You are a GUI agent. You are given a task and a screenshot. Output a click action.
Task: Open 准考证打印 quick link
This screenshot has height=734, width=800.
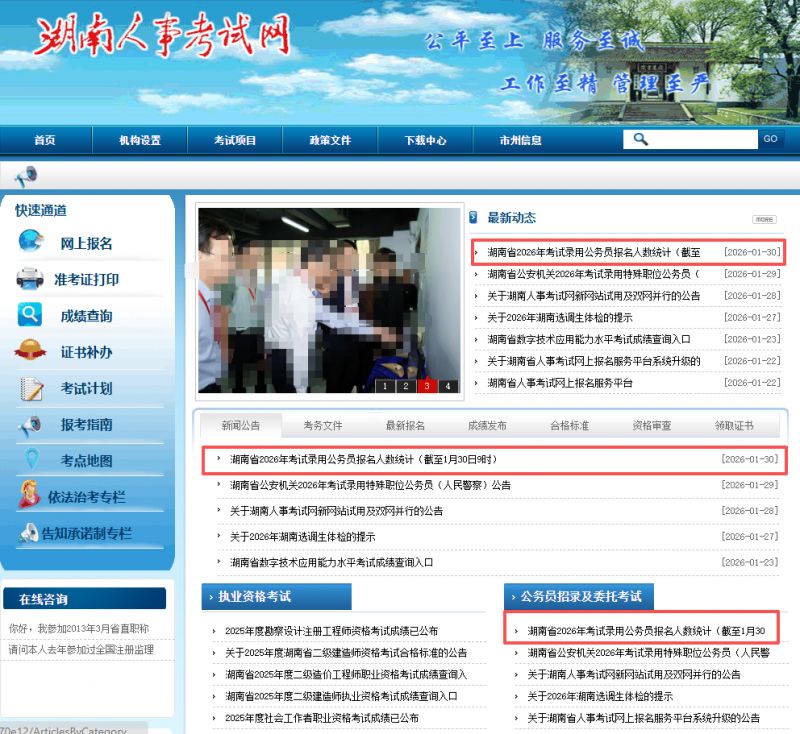point(86,280)
